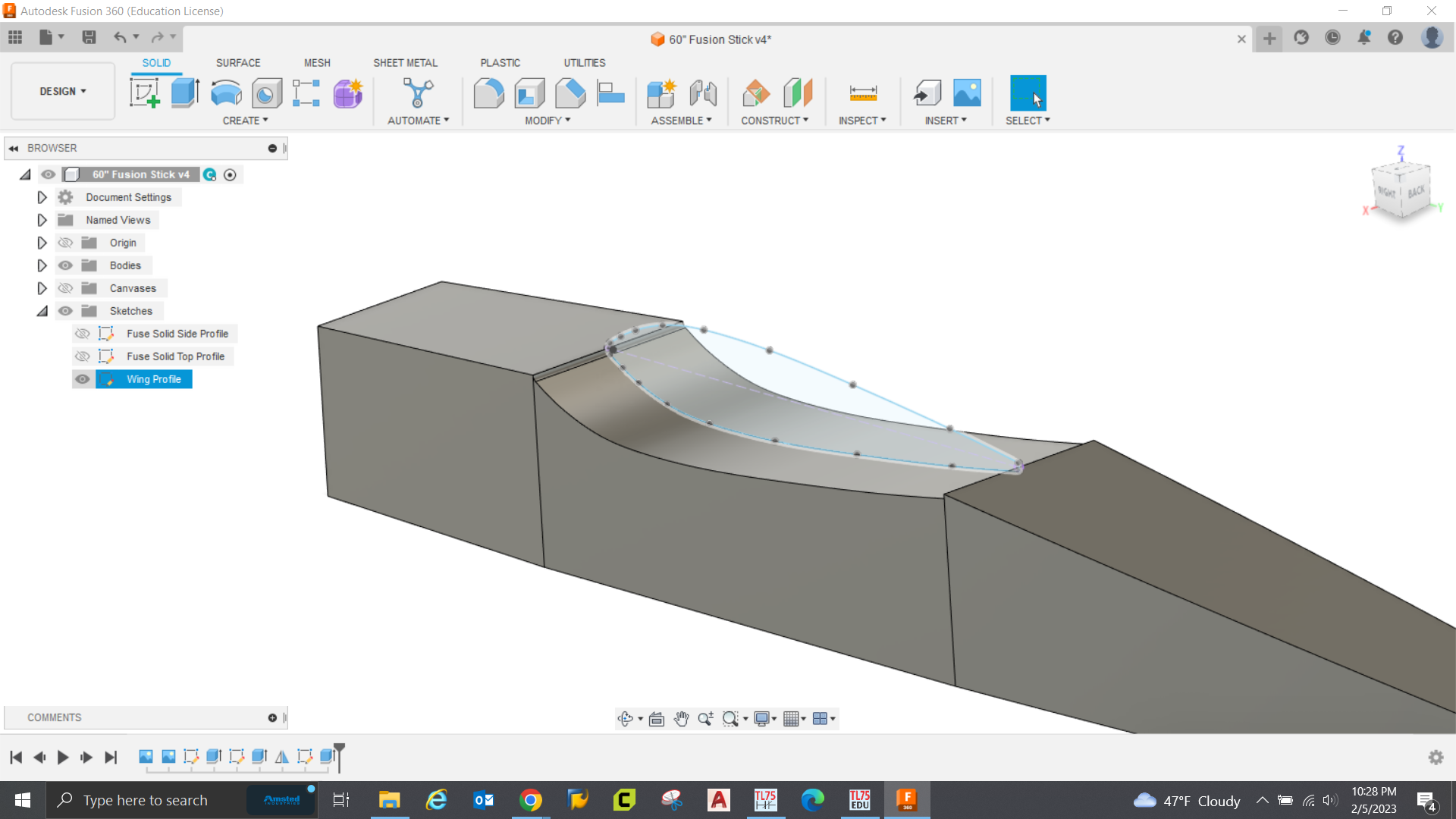Show the Origin folder contents
The width and height of the screenshot is (1456, 819).
[42, 242]
